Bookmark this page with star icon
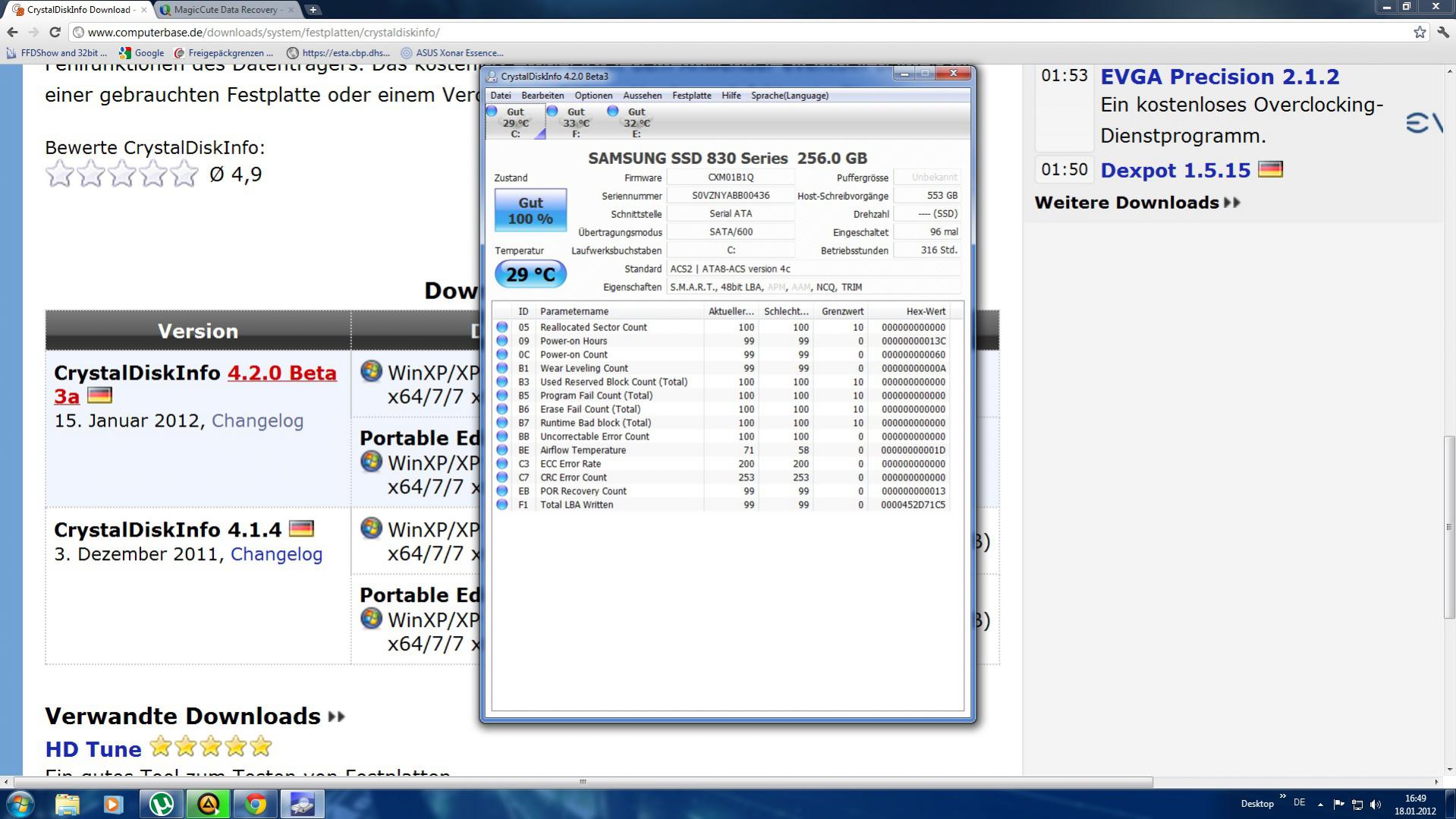This screenshot has height=819, width=1456. (1420, 32)
